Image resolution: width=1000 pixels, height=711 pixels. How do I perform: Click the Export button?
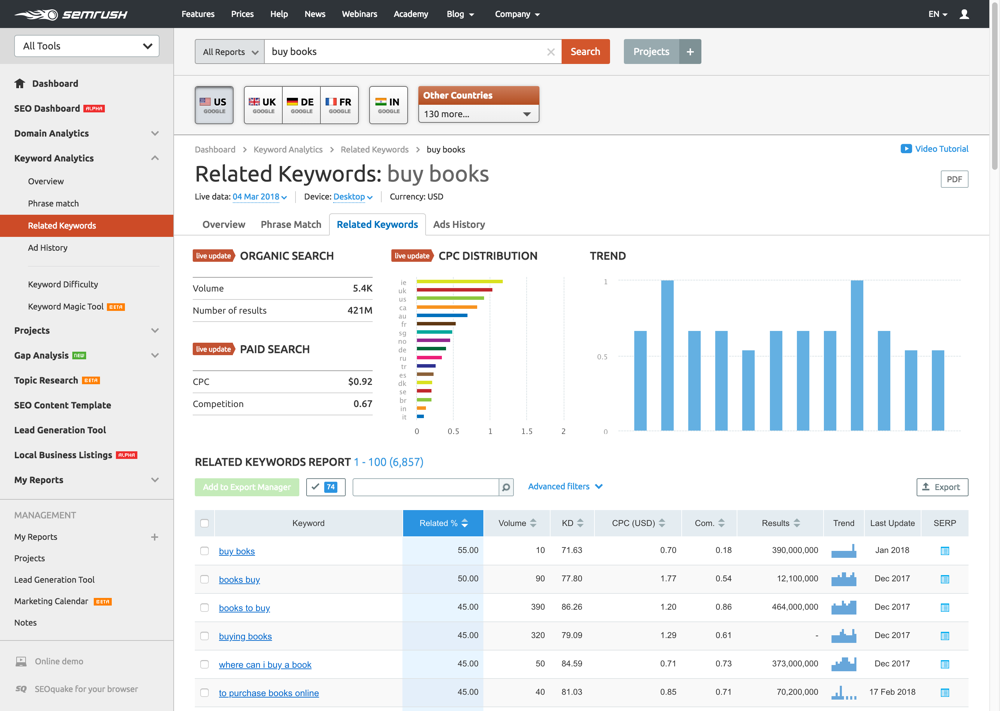pyautogui.click(x=942, y=487)
